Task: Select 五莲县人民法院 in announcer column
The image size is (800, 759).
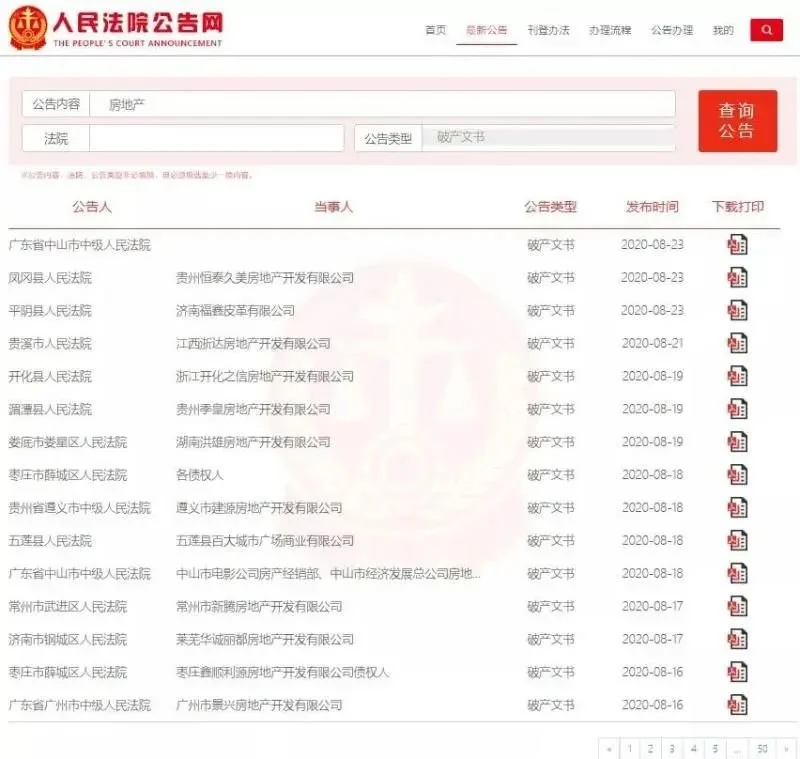Action: tap(50, 541)
